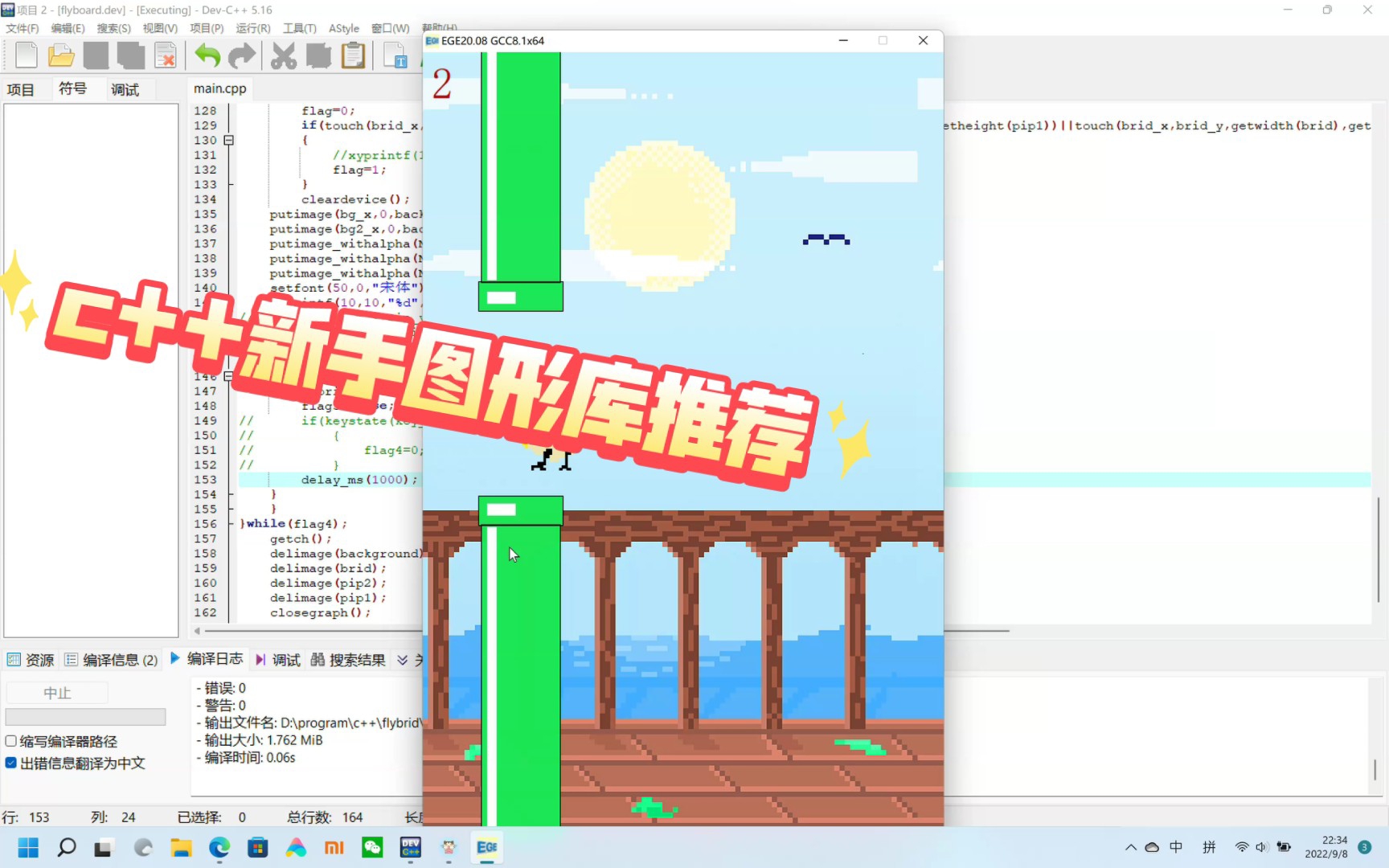Screen dimensions: 1389x868
Task: Expand the bottom panel tabs overflow chevron
Action: [x=403, y=660]
